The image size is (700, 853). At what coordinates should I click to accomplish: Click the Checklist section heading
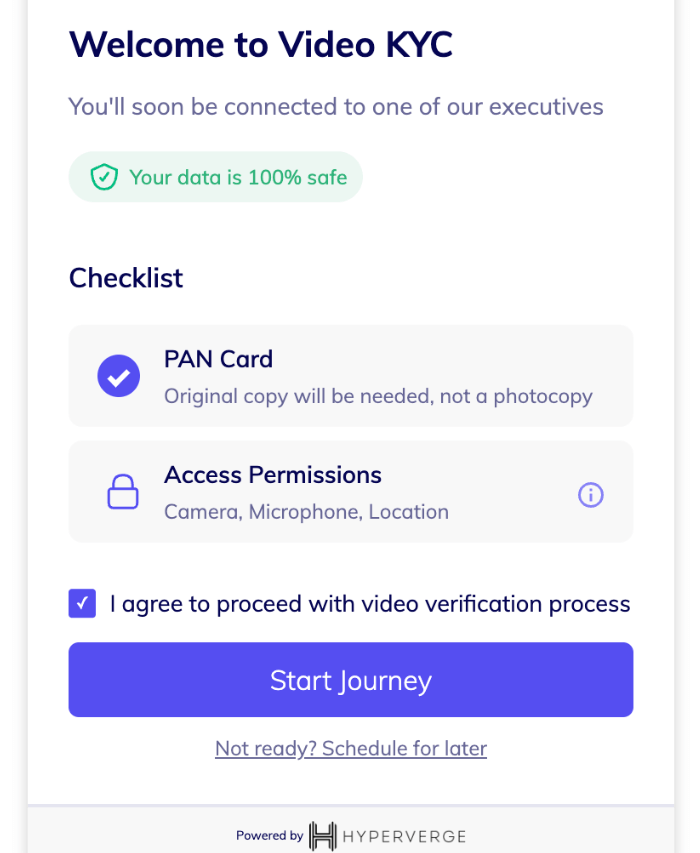[x=126, y=278]
